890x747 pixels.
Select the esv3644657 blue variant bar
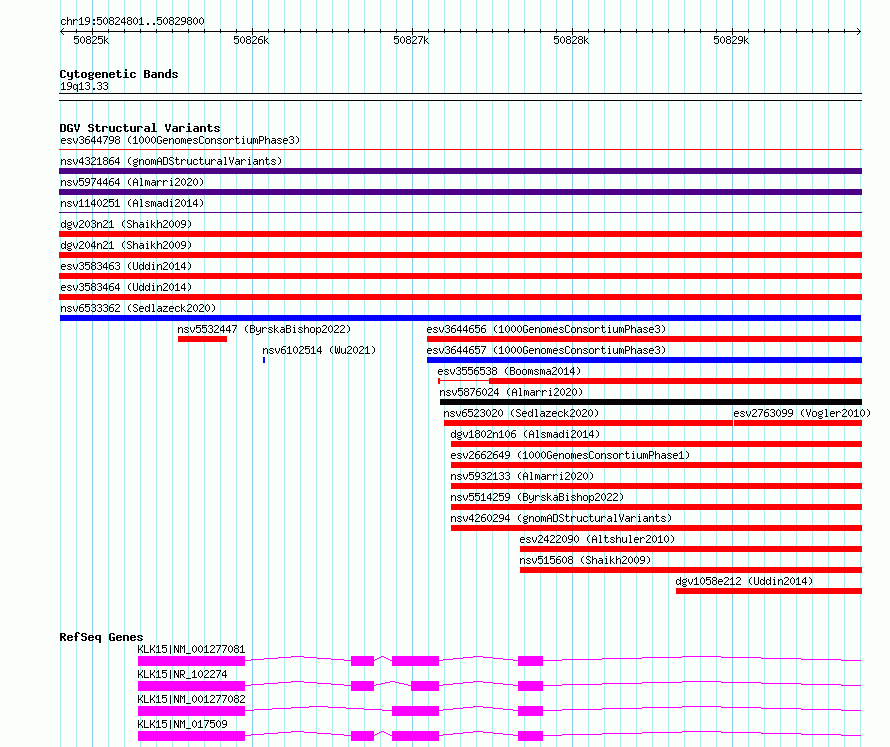tap(644, 360)
